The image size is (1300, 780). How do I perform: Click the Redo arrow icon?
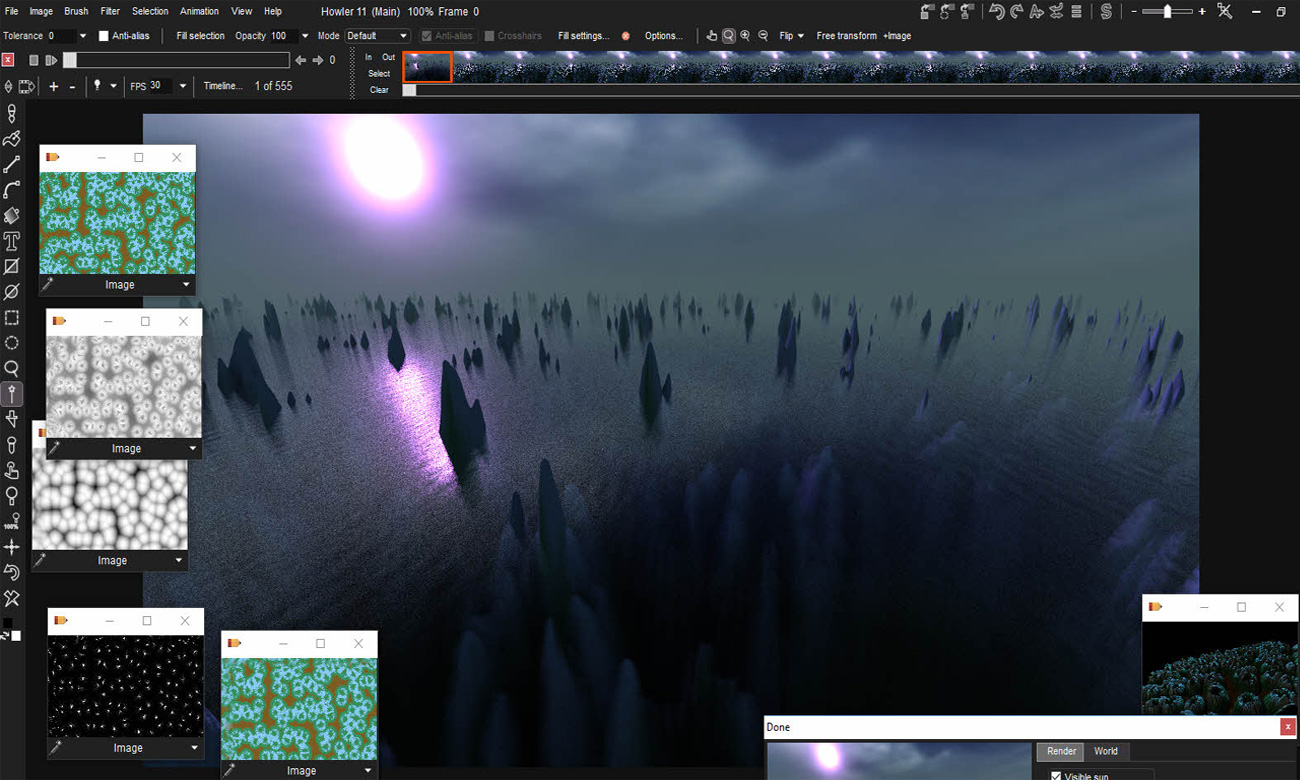click(1016, 12)
